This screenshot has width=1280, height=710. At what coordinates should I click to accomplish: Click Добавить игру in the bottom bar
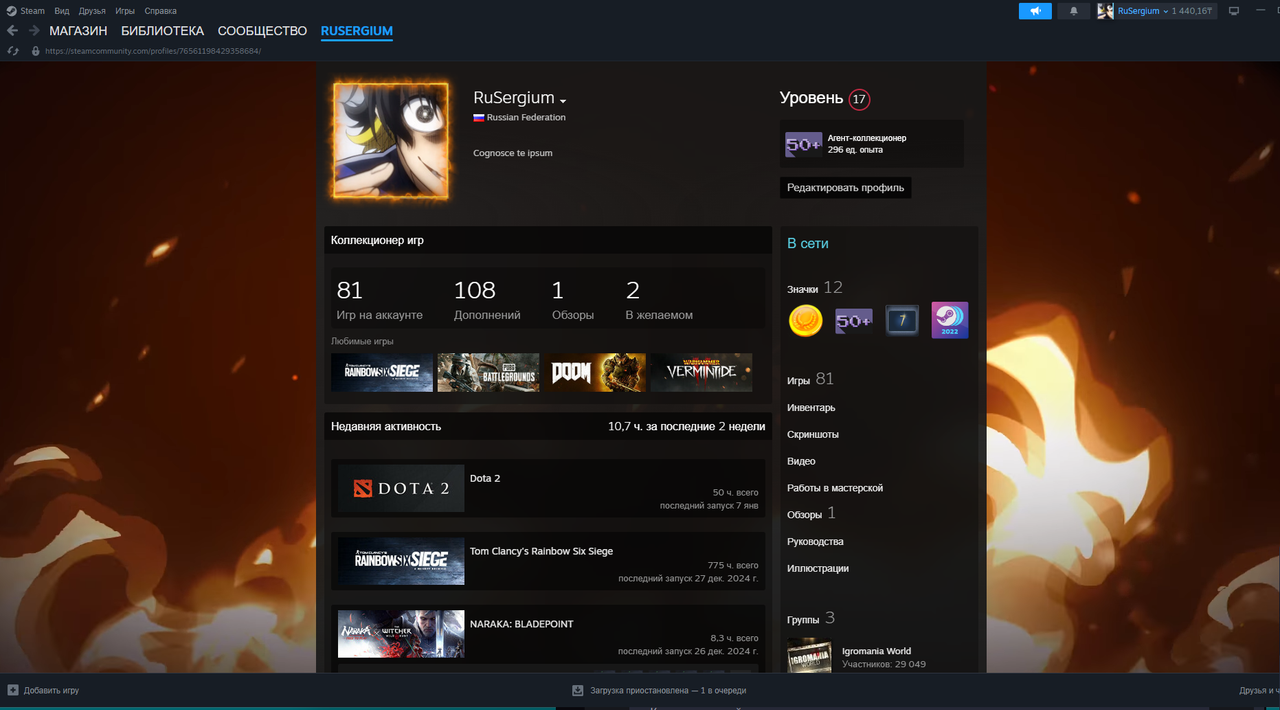coord(51,690)
